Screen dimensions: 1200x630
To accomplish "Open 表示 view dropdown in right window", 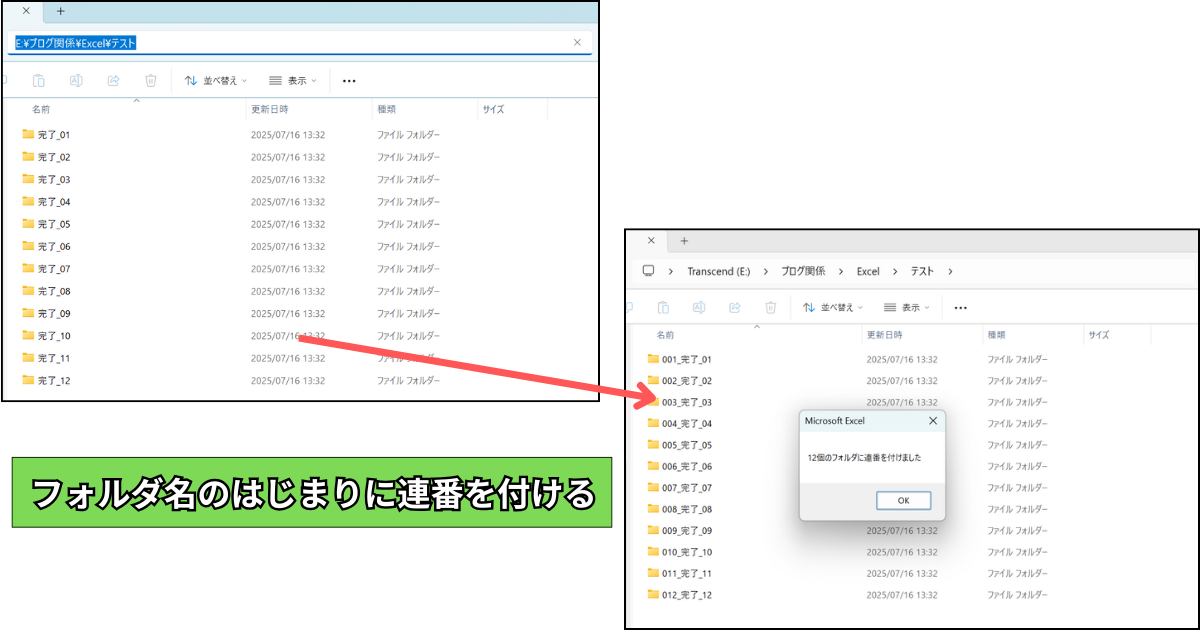I will pos(907,308).
